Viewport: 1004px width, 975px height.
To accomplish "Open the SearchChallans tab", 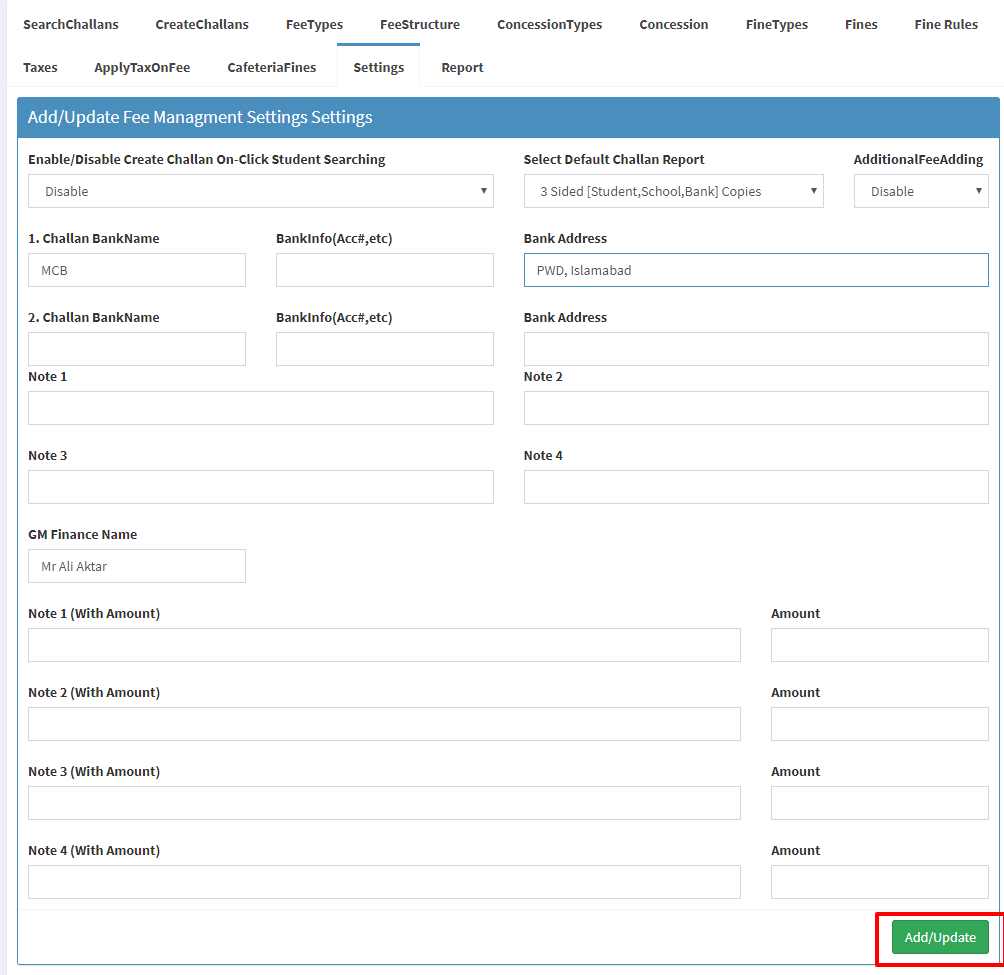I will click(70, 24).
